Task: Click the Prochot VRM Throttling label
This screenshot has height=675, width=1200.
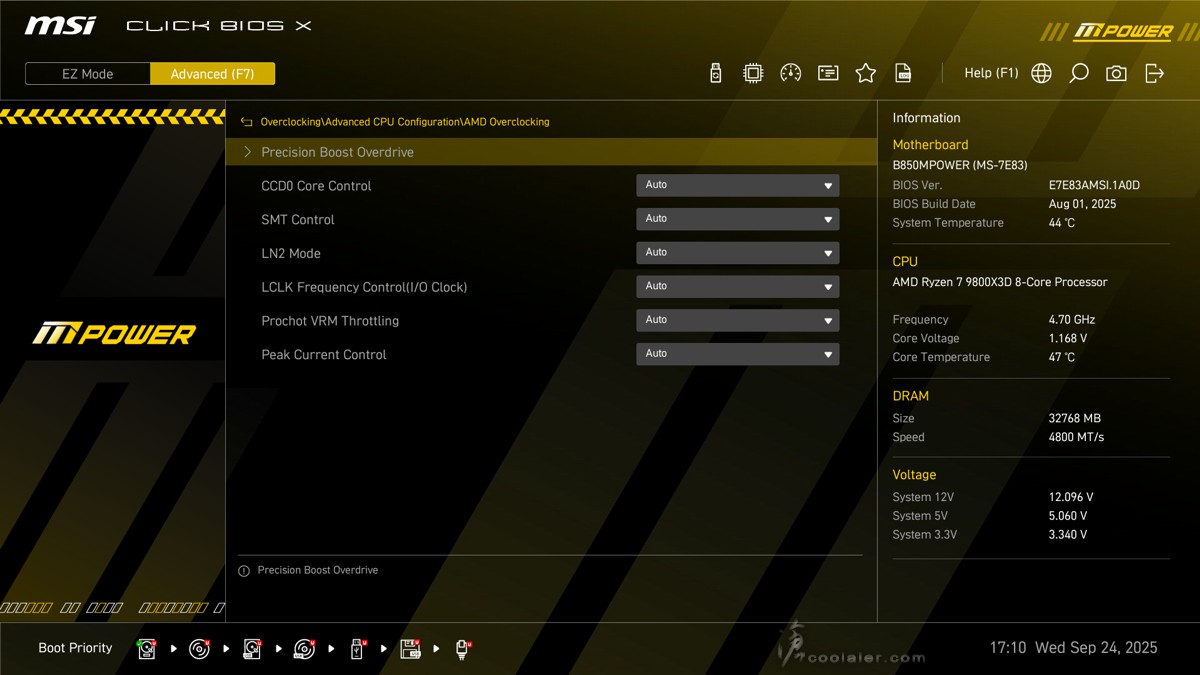Action: point(330,321)
